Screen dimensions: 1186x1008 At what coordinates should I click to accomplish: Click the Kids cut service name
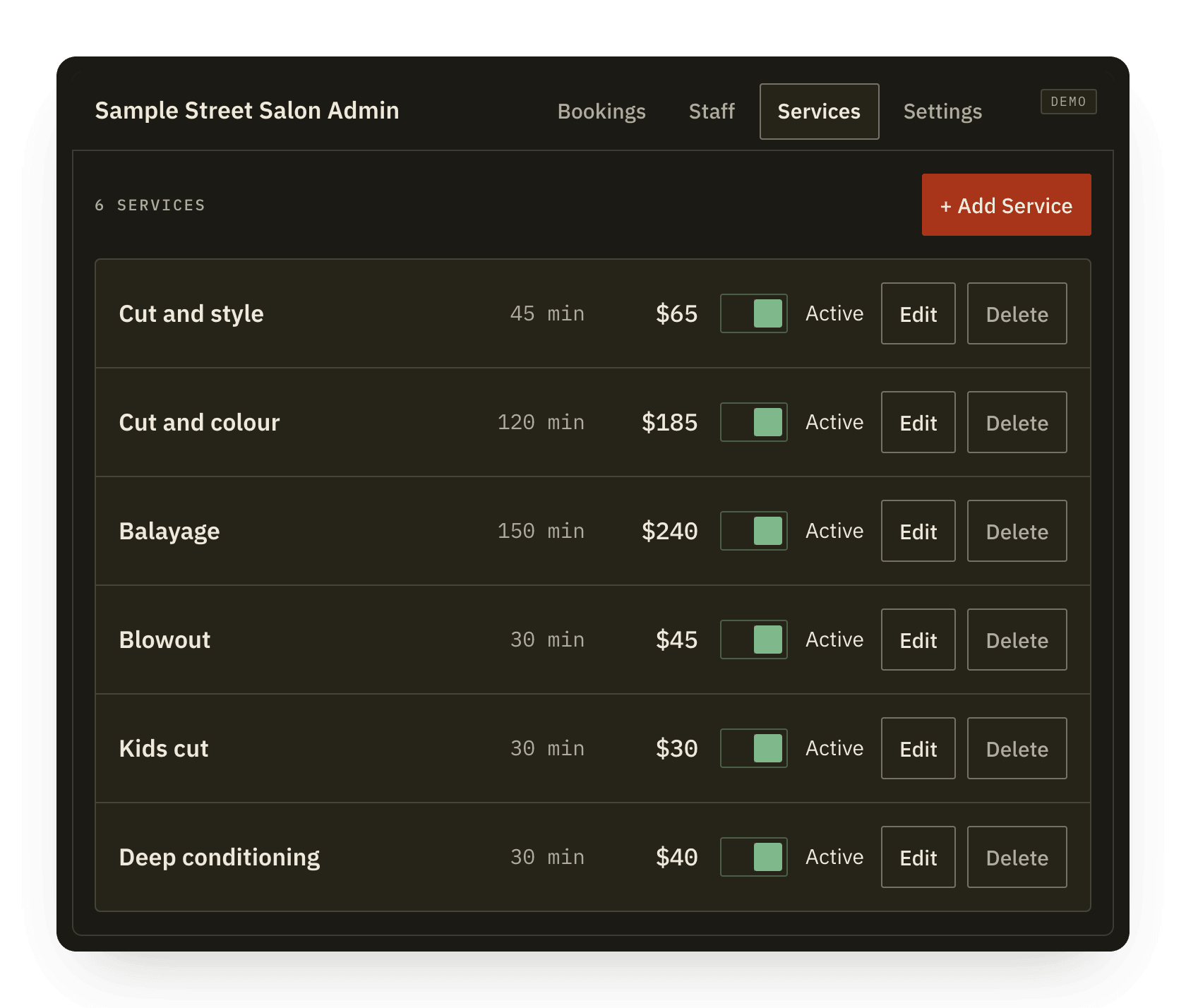pyautogui.click(x=164, y=748)
